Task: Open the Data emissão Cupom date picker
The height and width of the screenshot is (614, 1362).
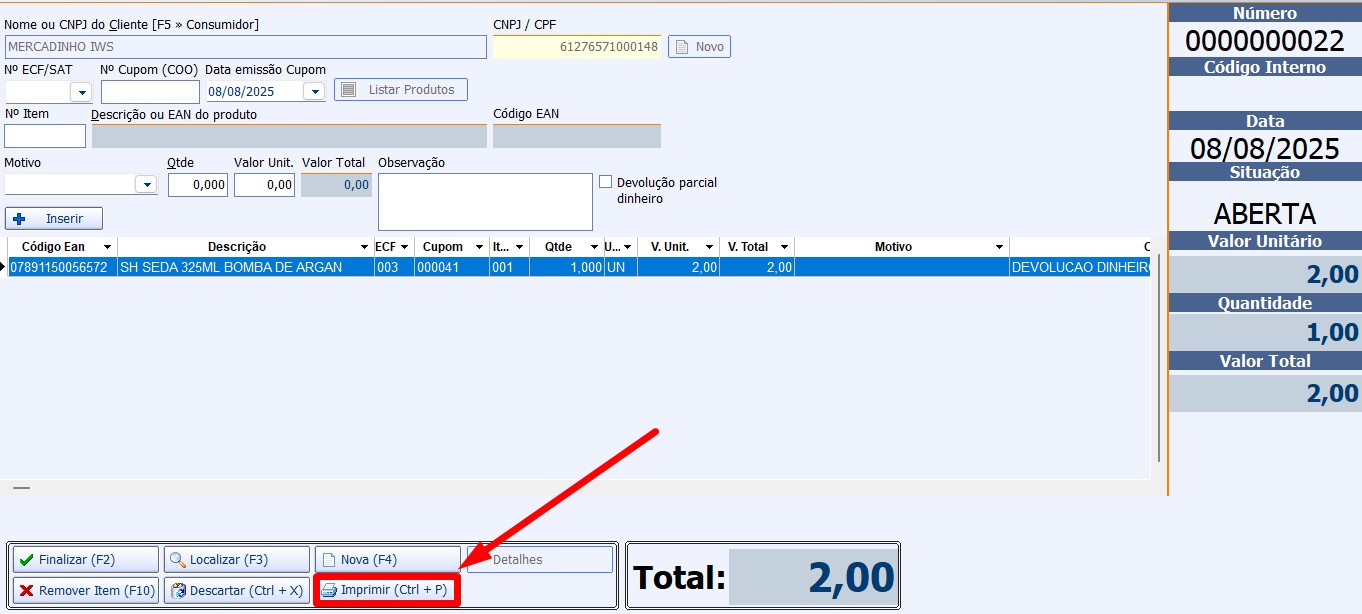Action: coord(314,92)
